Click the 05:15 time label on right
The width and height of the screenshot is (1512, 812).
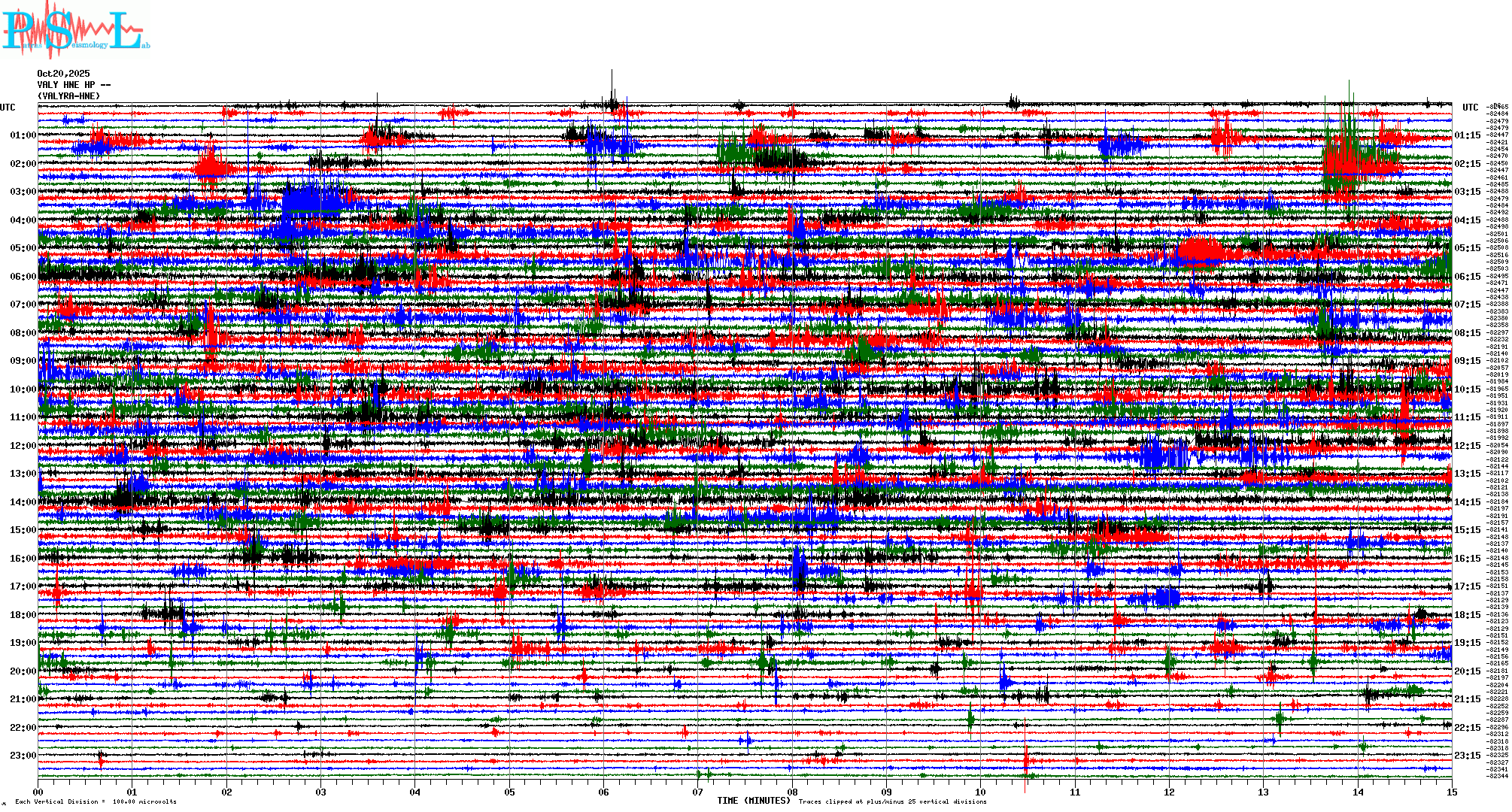click(x=1467, y=248)
